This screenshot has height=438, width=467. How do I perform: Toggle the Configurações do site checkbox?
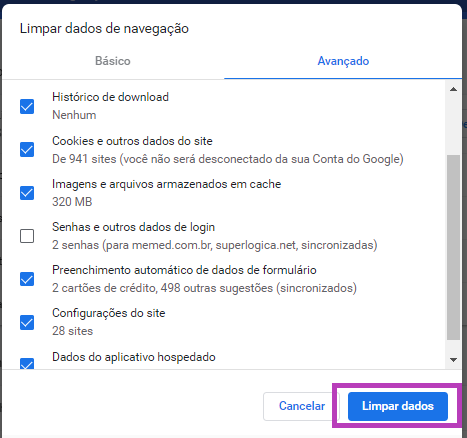(27, 322)
